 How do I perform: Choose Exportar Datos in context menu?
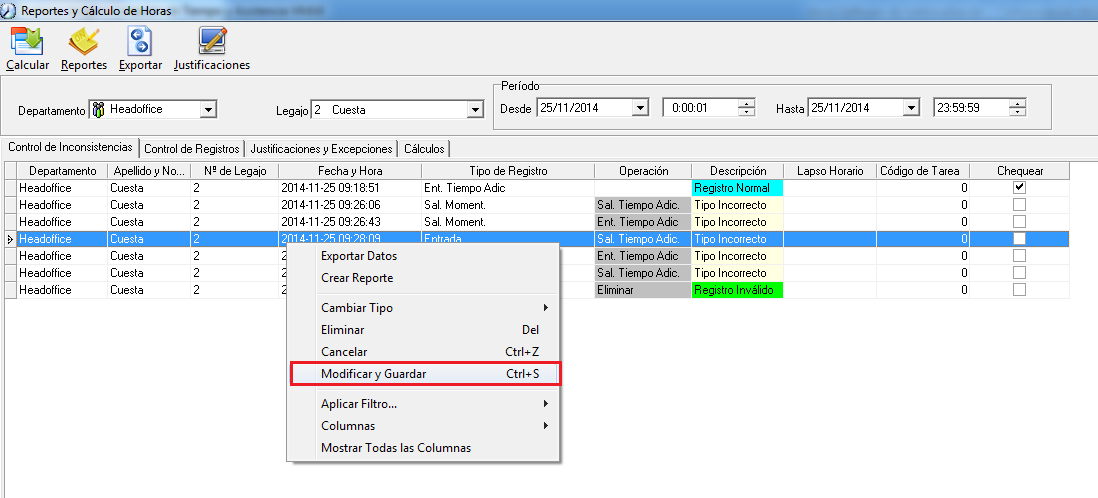(424, 256)
